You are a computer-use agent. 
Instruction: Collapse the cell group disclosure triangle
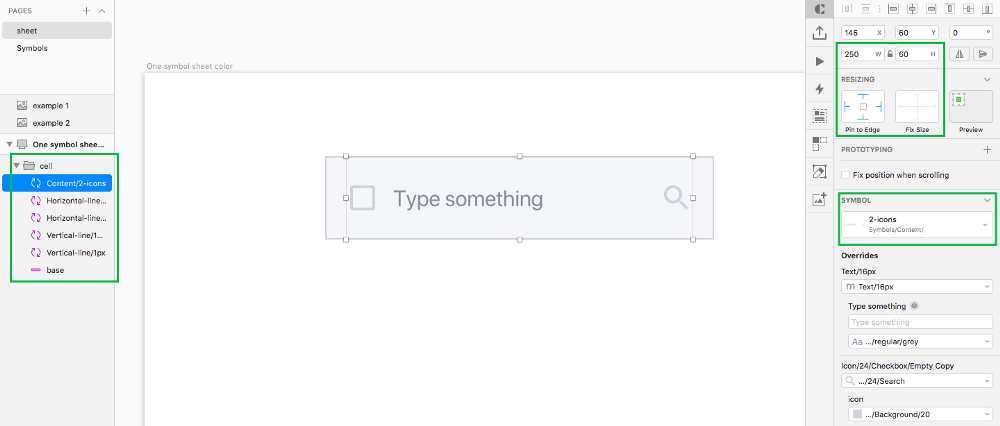17,166
